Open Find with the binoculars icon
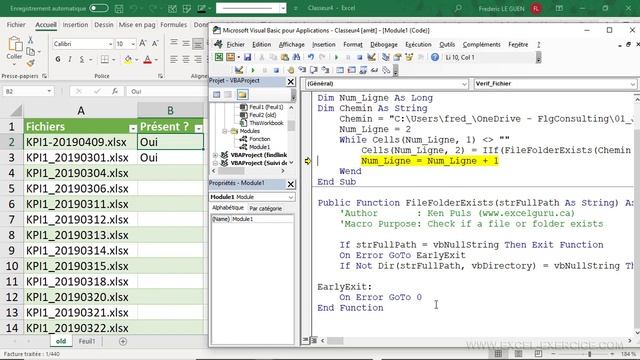The width and height of the screenshot is (640, 360). pos(296,57)
